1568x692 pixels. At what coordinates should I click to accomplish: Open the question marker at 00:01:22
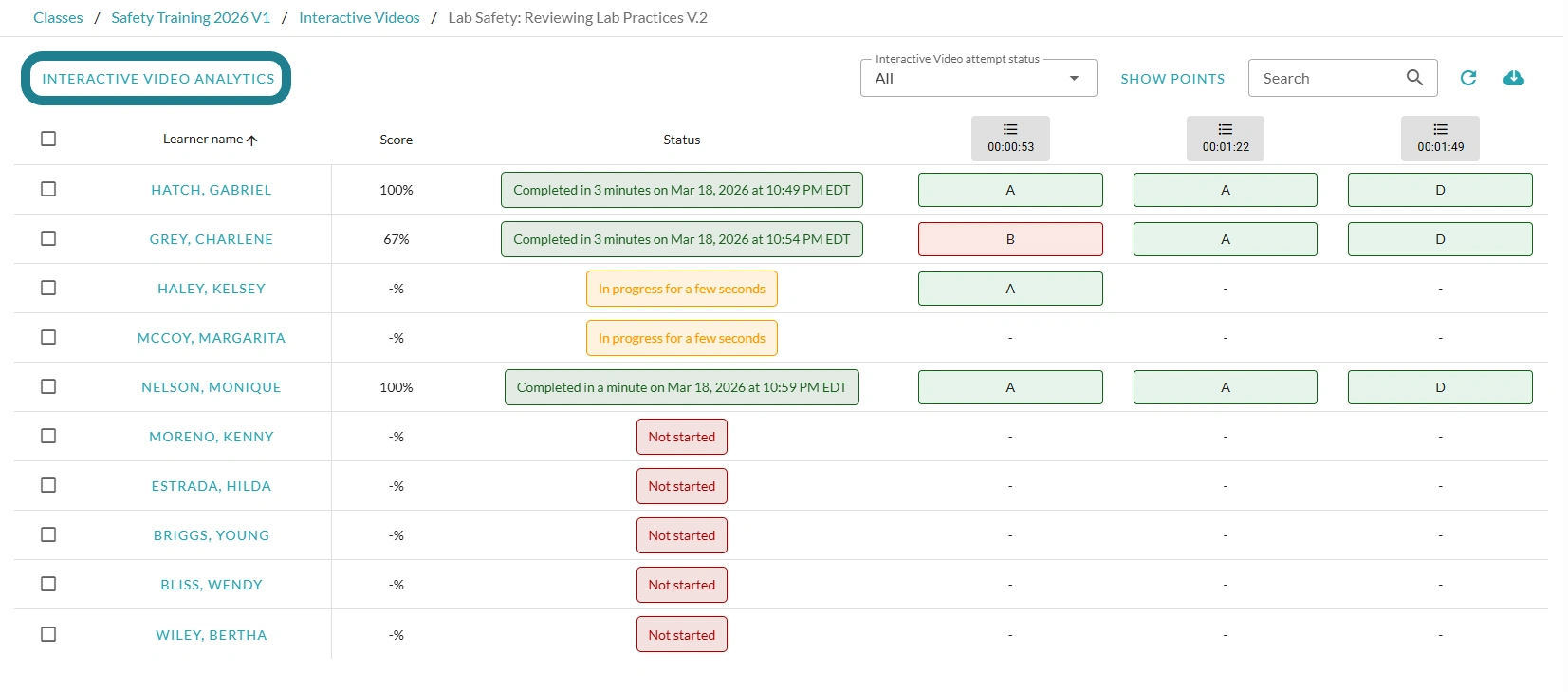[x=1226, y=139]
